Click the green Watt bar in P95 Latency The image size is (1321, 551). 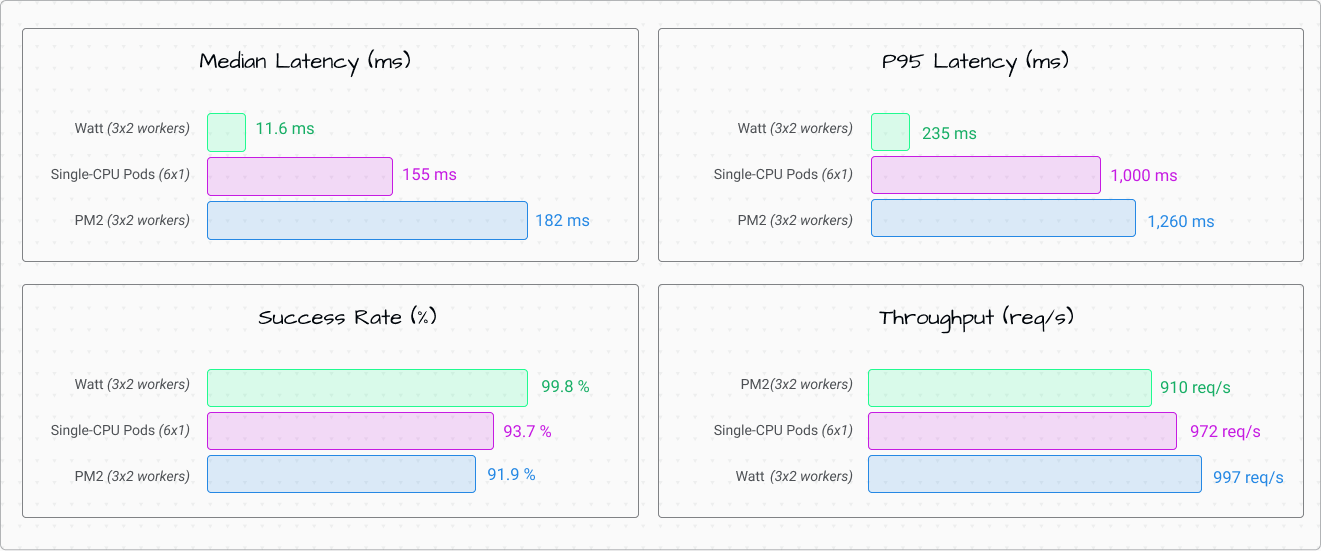pos(890,132)
